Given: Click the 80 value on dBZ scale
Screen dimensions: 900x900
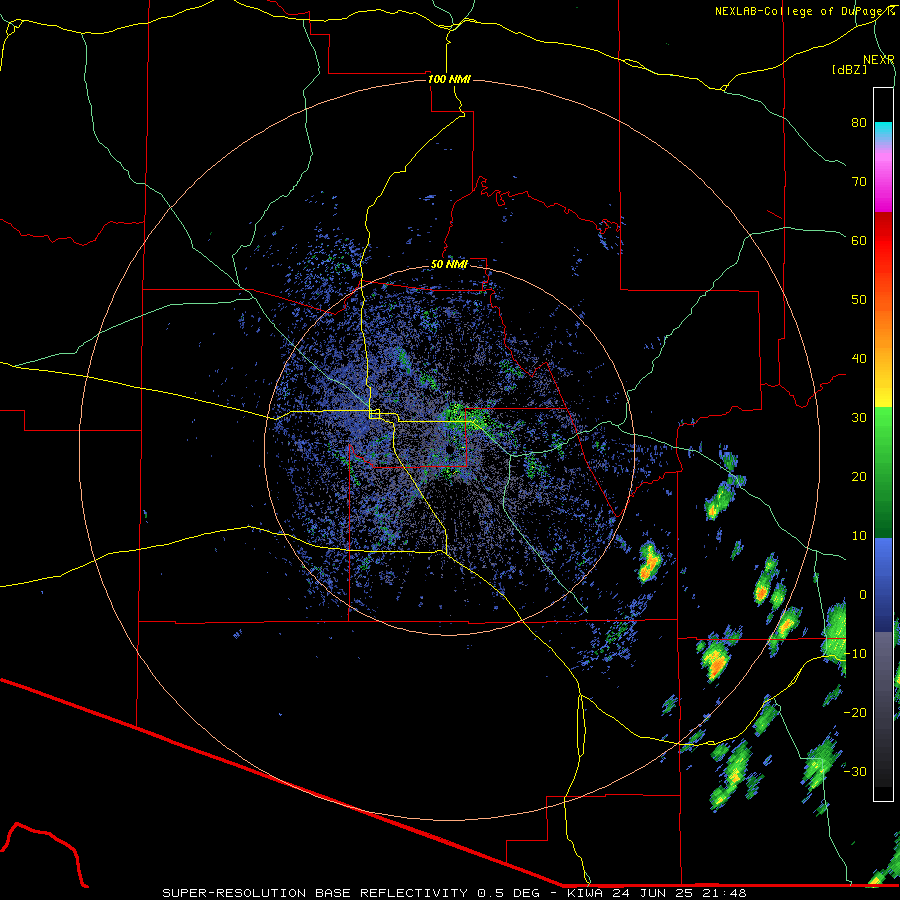Looking at the screenshot, I should pyautogui.click(x=859, y=122).
